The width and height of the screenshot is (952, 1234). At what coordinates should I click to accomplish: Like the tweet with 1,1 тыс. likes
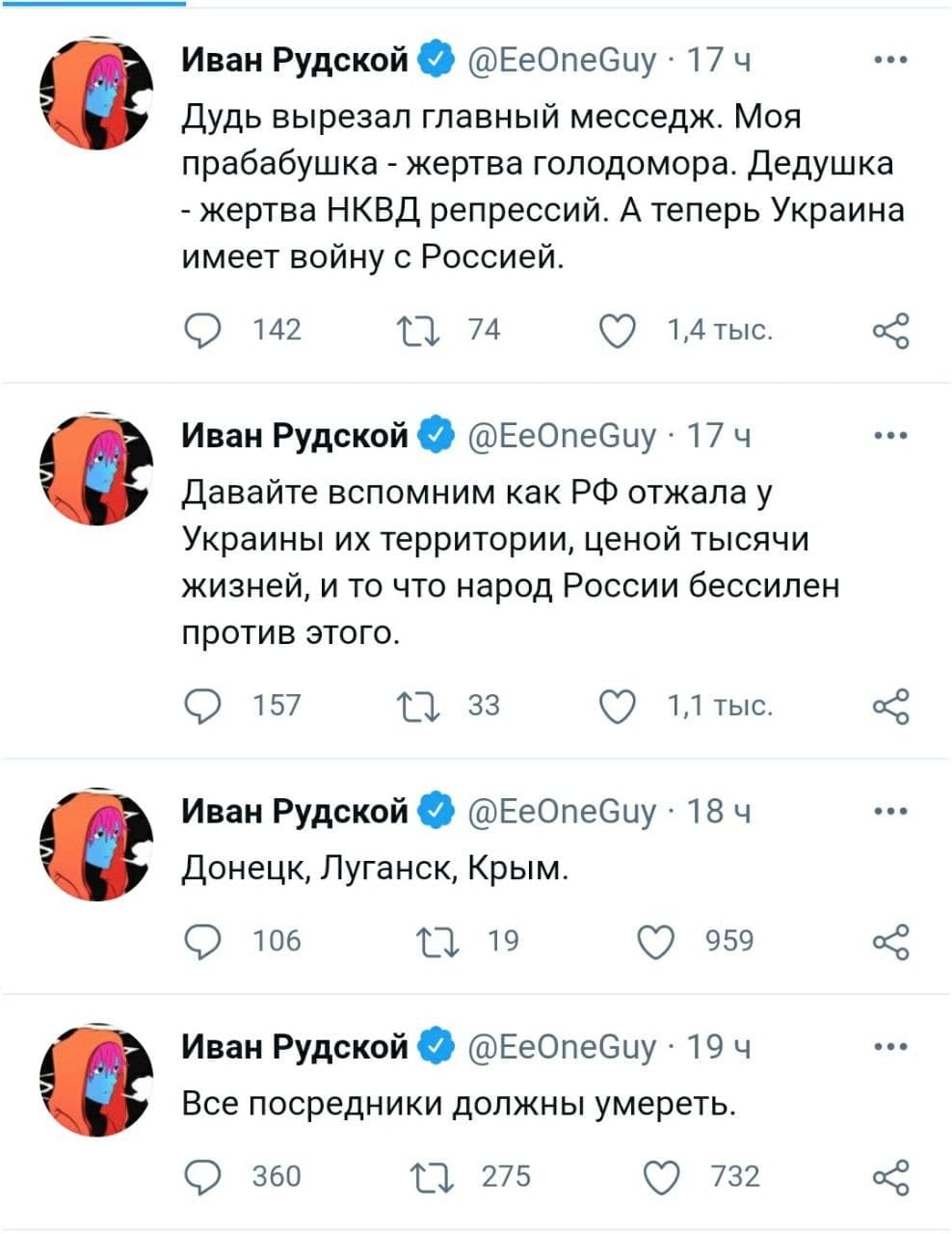click(x=618, y=707)
